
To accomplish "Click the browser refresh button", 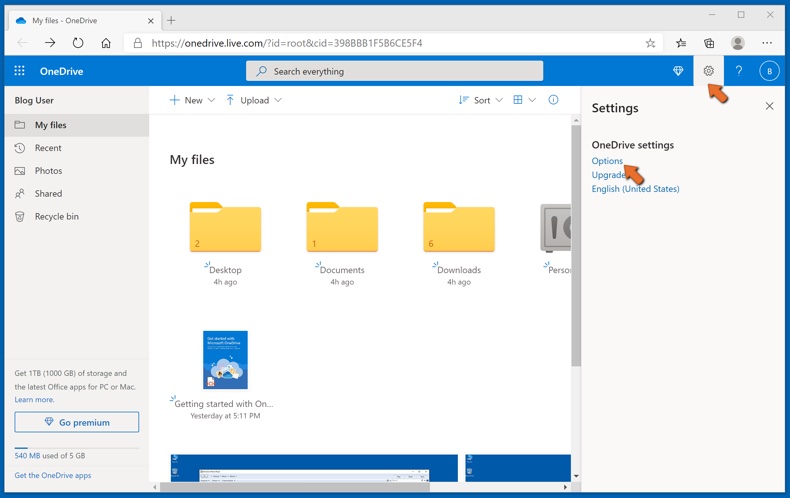I will pyautogui.click(x=78, y=43).
